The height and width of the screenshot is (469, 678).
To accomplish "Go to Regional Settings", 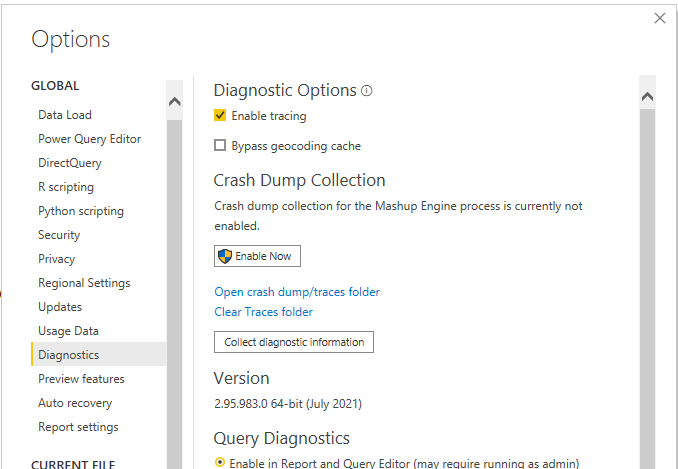I will pos(84,283).
